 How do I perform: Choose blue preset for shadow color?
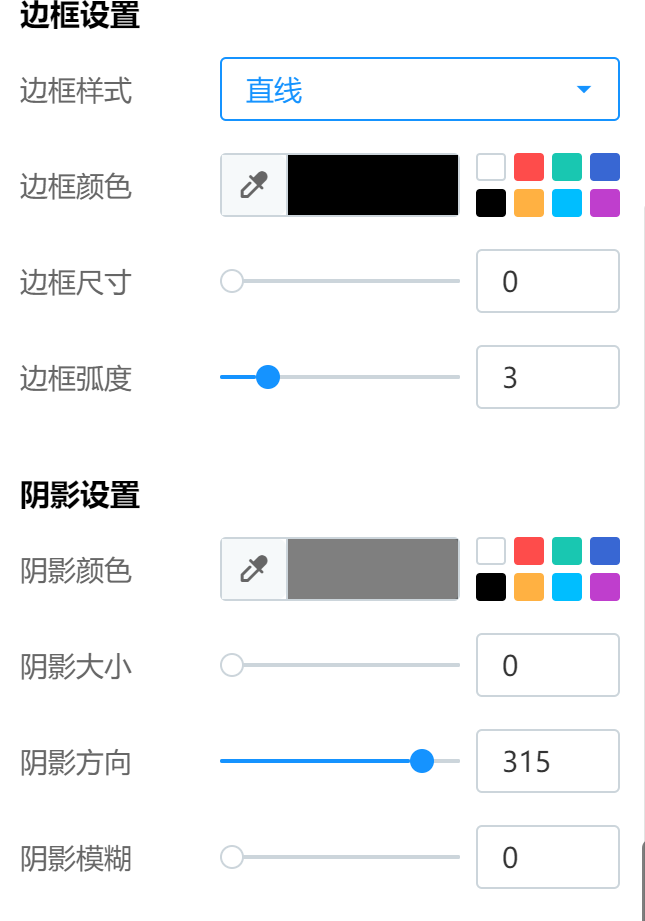click(605, 550)
